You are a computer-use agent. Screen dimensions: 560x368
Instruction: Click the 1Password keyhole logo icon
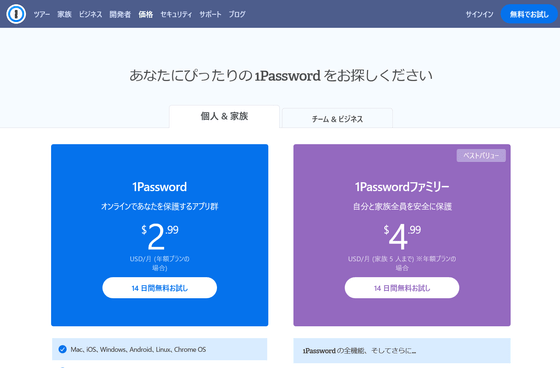16,14
